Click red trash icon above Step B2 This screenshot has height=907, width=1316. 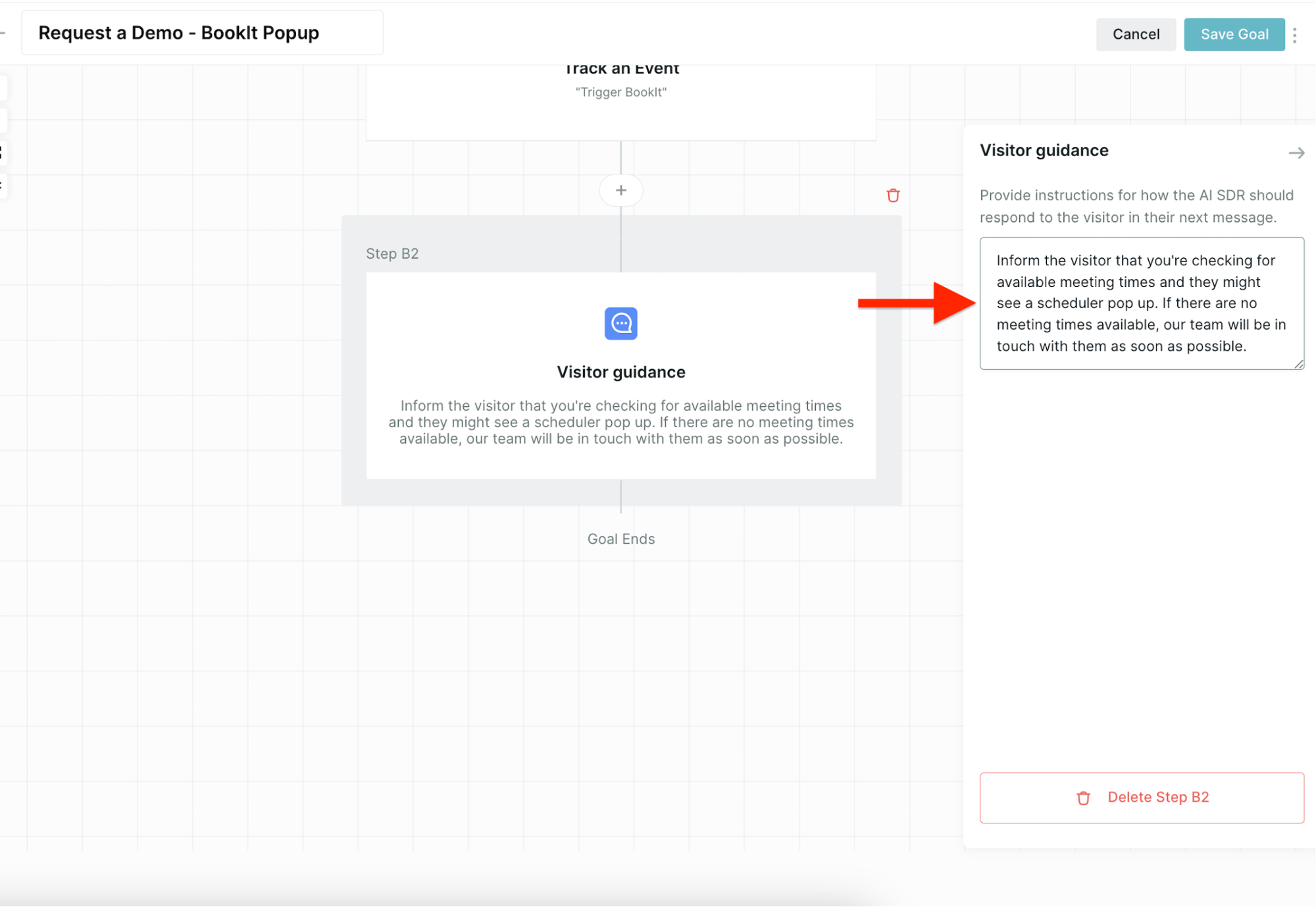point(893,195)
